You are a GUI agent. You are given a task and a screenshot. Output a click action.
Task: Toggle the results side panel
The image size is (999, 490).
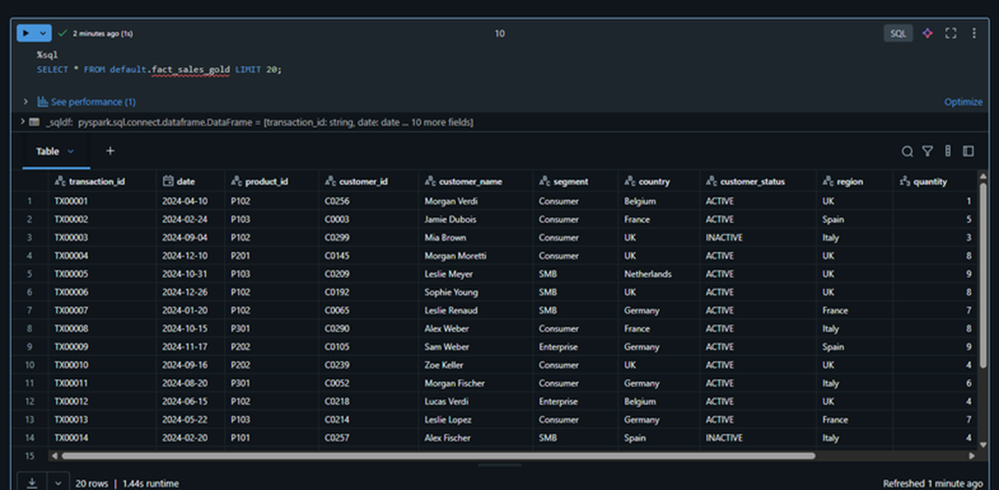968,151
